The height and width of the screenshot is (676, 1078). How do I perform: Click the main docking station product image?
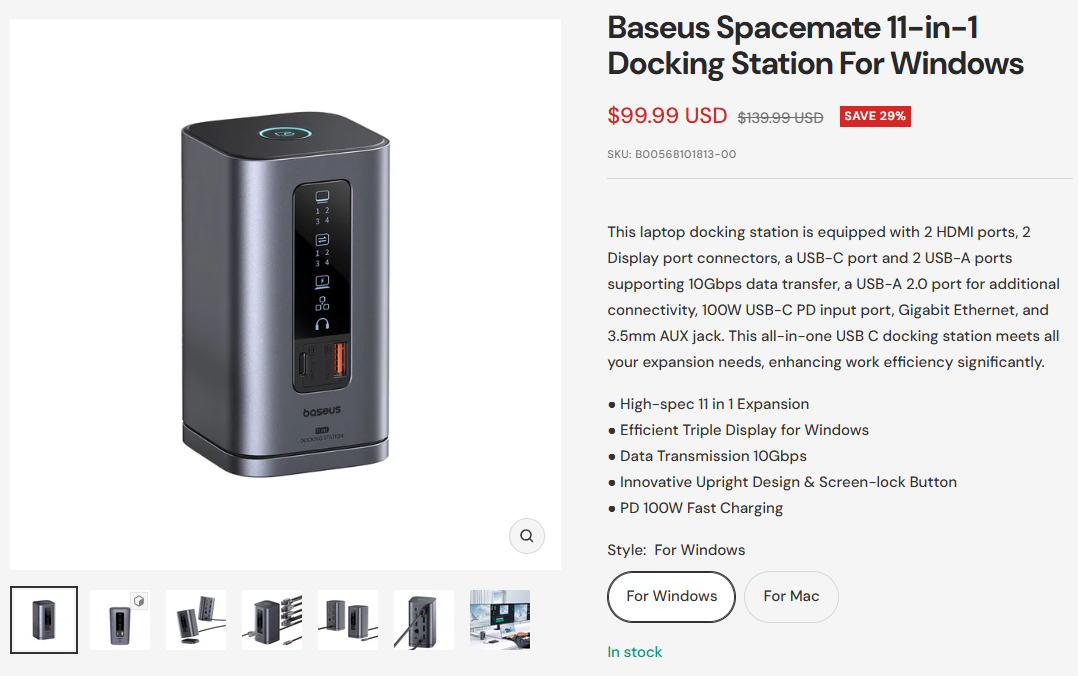pyautogui.click(x=285, y=295)
